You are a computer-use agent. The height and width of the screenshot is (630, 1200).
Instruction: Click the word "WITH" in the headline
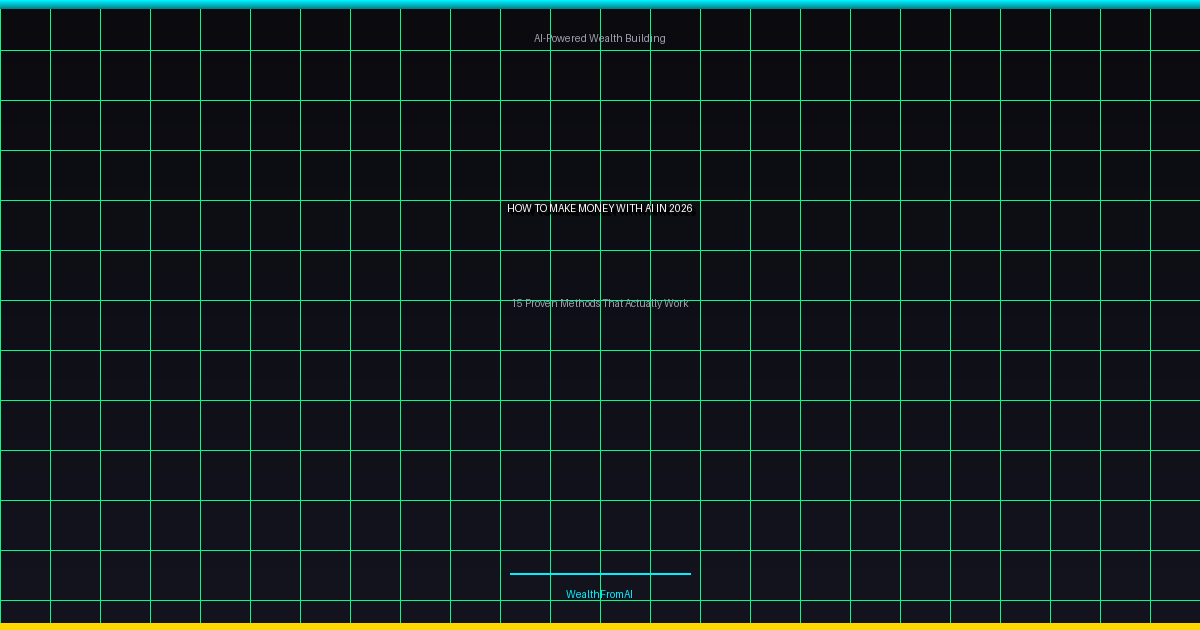point(628,209)
